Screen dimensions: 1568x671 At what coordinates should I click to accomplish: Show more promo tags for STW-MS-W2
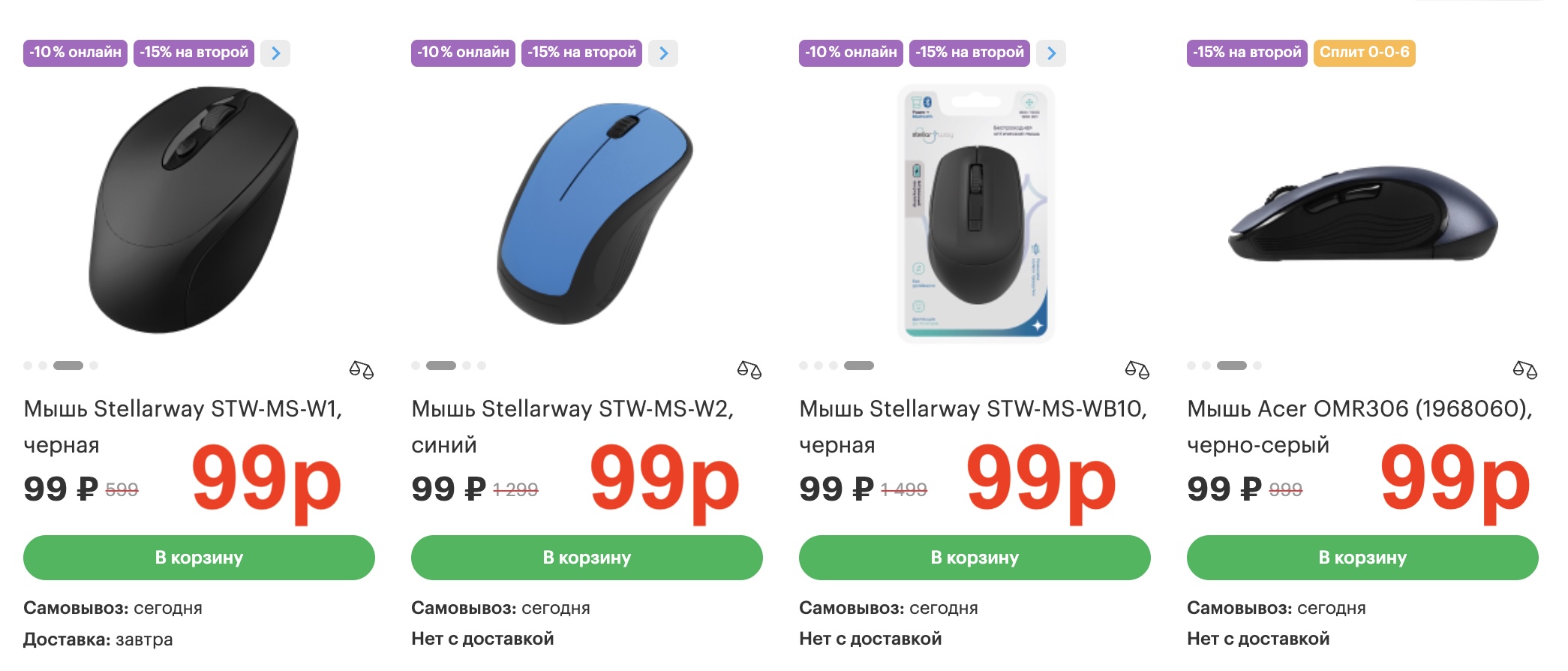[663, 53]
